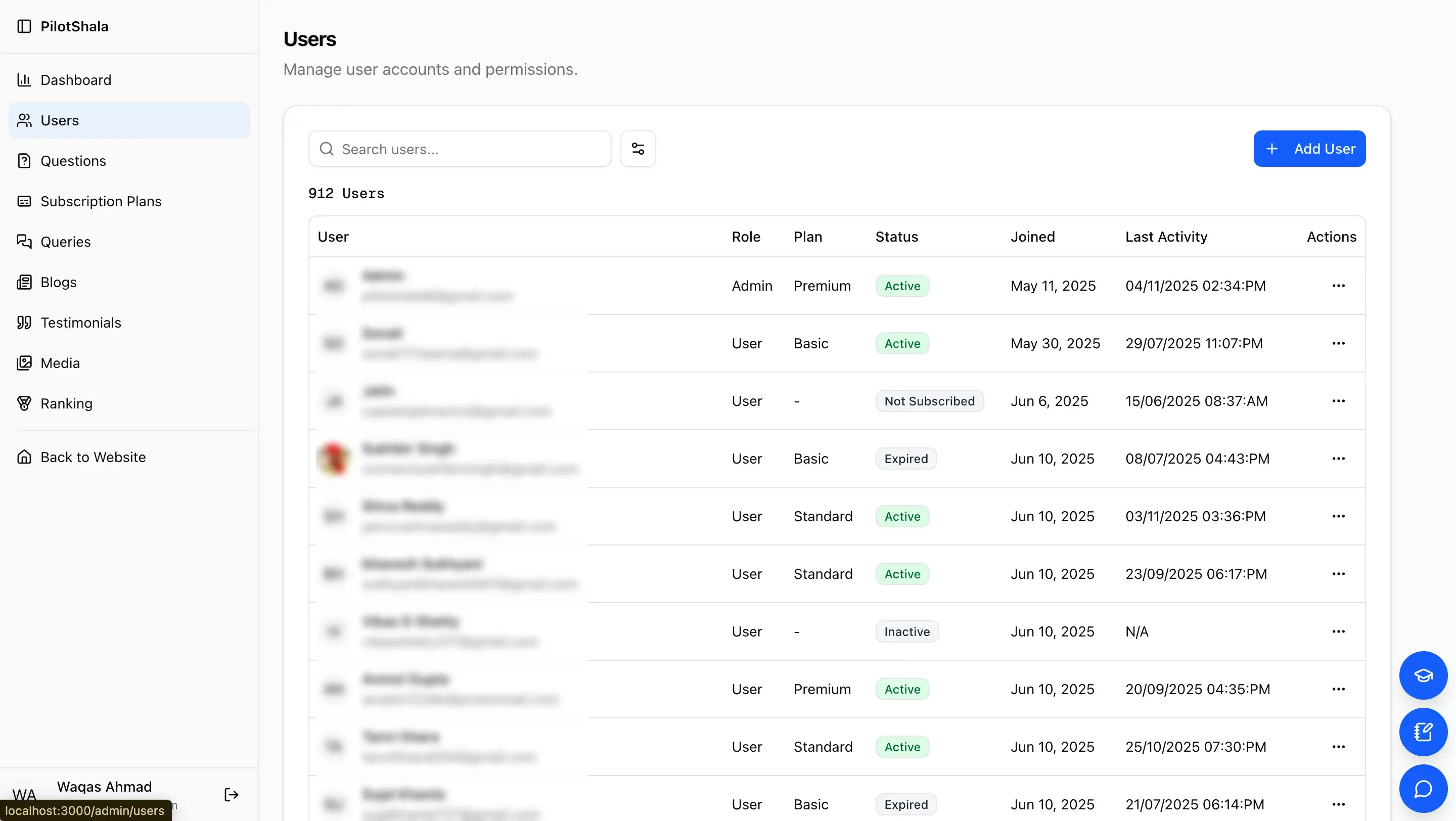Select the Questions icon in the sidebar

[24, 160]
